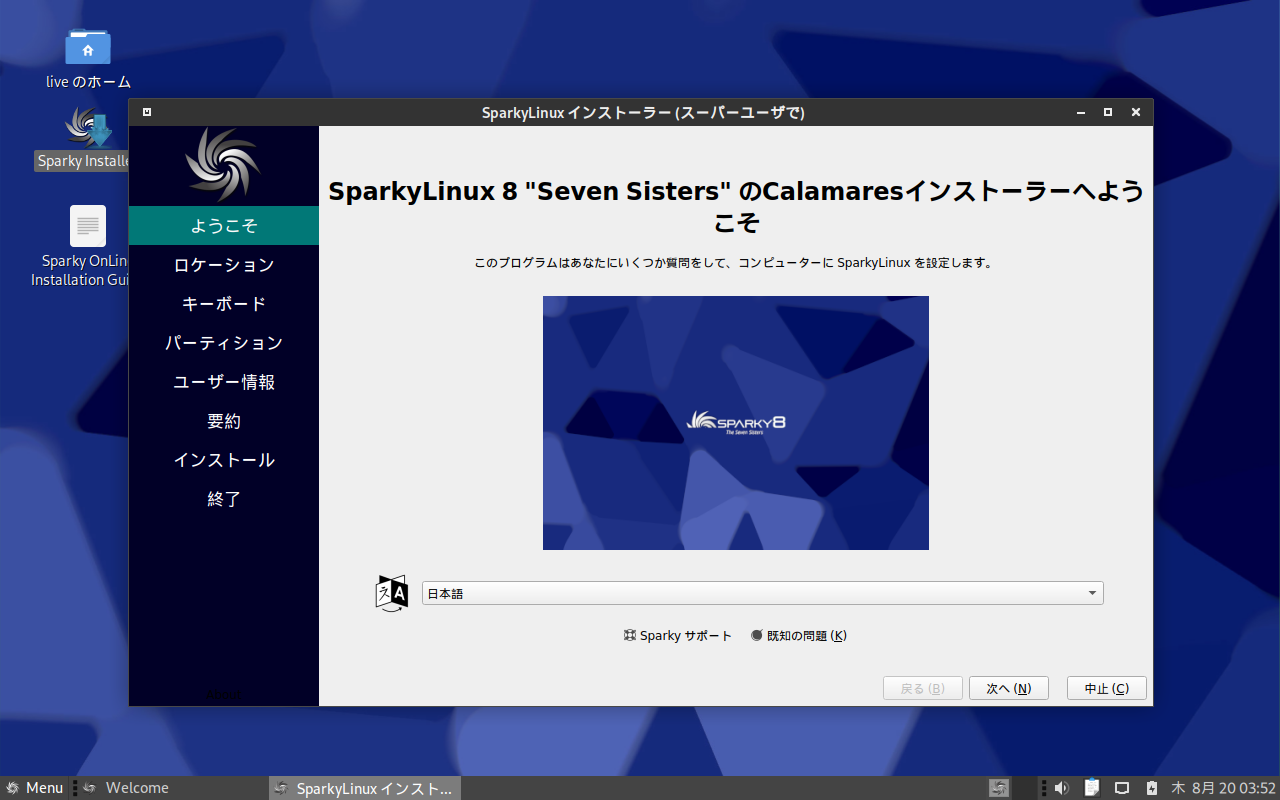Click the language translation icon beside the combo box
Screen dimensions: 1280x800
[392, 593]
